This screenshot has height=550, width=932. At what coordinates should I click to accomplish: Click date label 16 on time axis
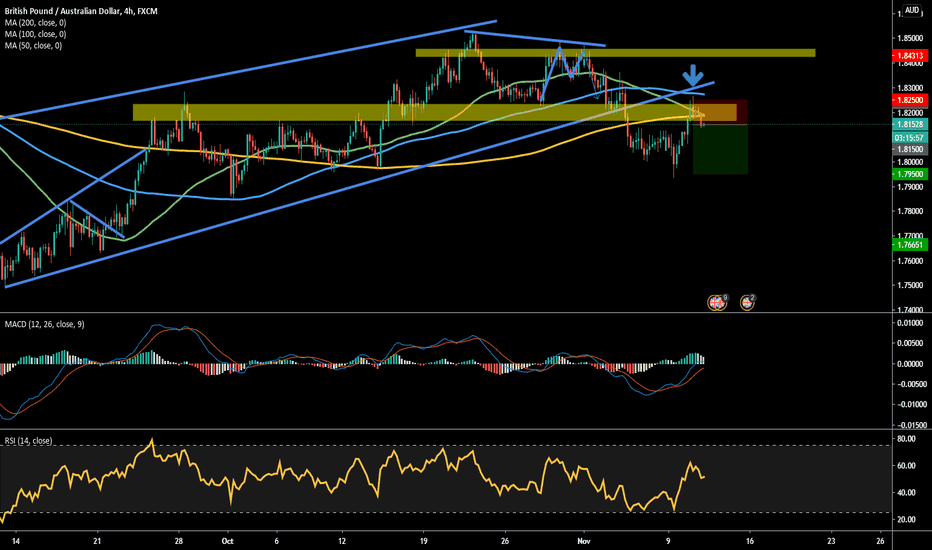[x=750, y=541]
